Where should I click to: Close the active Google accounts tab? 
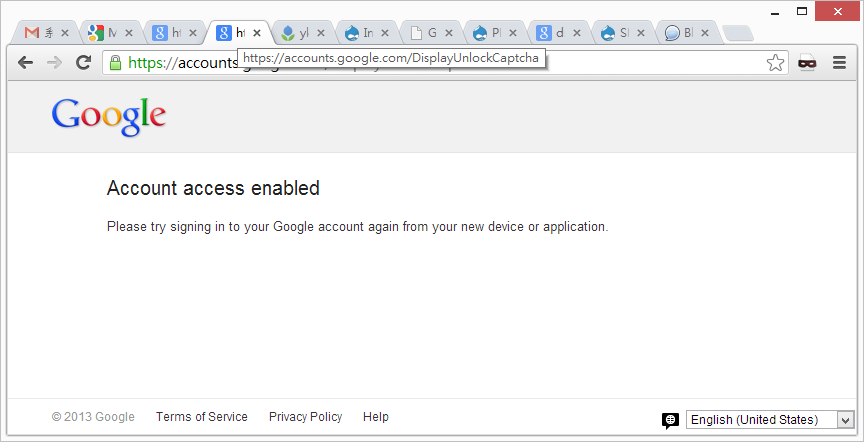(x=257, y=33)
